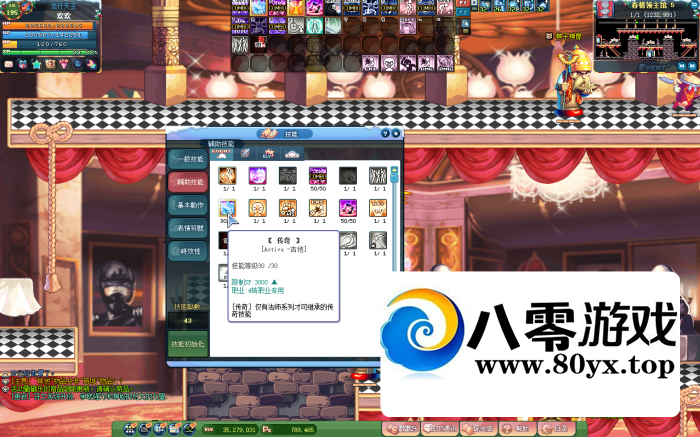Click the blue SP bar
700x437 pixels.
point(51,35)
